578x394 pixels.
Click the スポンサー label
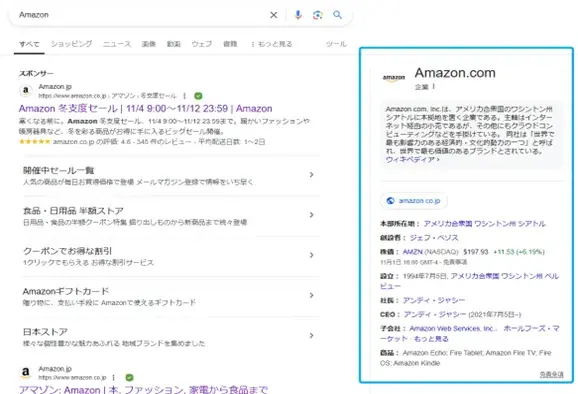pos(36,73)
